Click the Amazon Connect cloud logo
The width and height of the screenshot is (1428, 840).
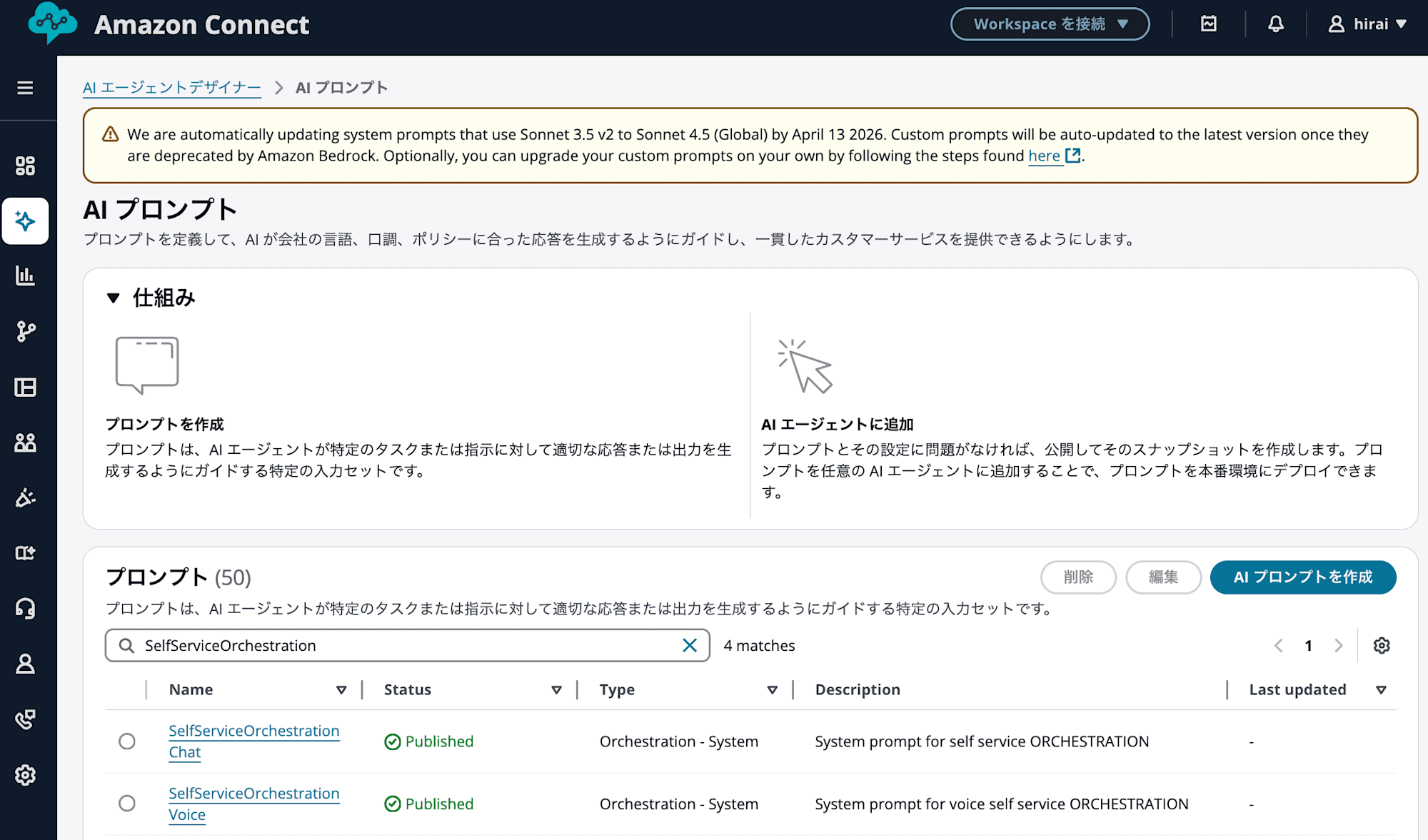click(x=52, y=23)
